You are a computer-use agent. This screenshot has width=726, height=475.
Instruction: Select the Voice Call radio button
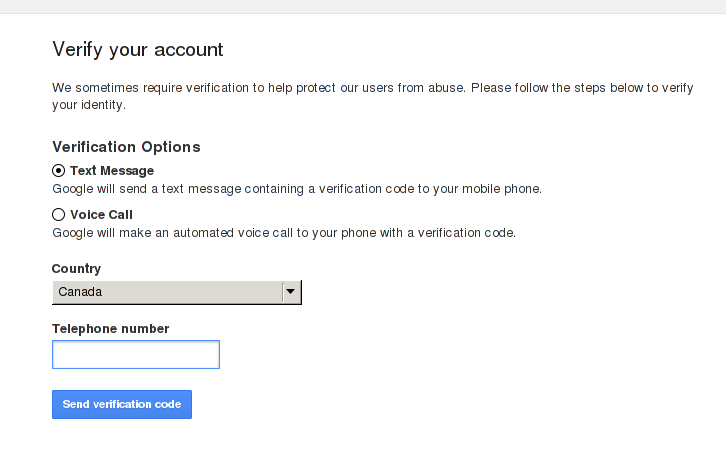[x=58, y=215]
